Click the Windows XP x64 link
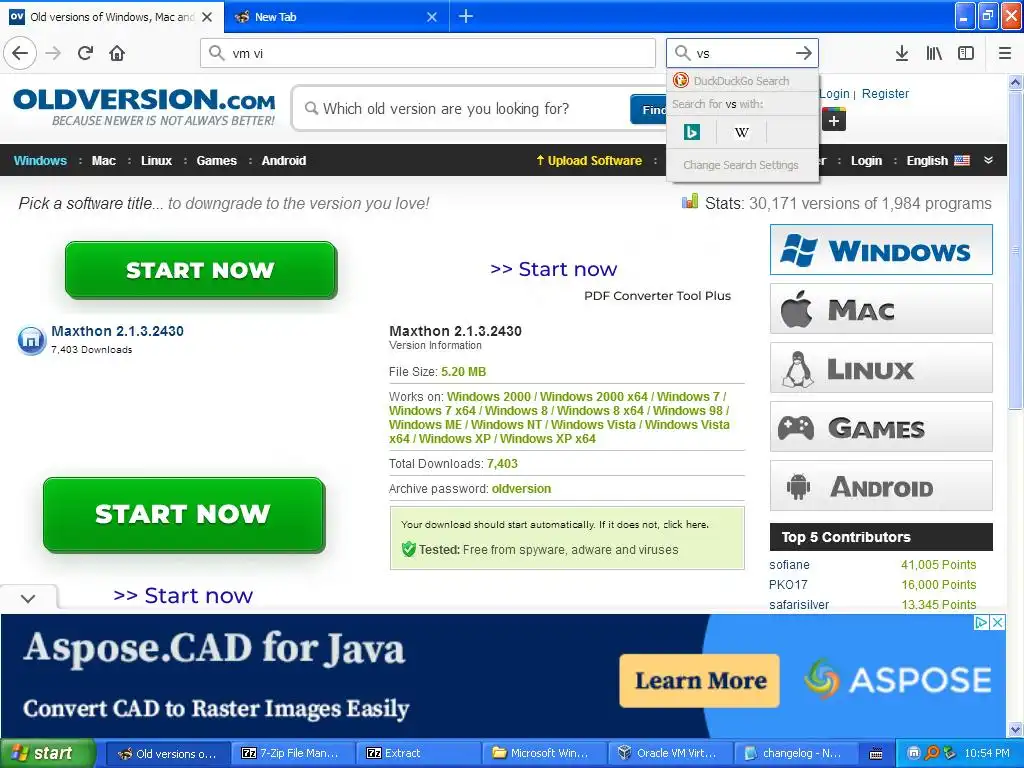This screenshot has height=768, width=1024. click(547, 439)
